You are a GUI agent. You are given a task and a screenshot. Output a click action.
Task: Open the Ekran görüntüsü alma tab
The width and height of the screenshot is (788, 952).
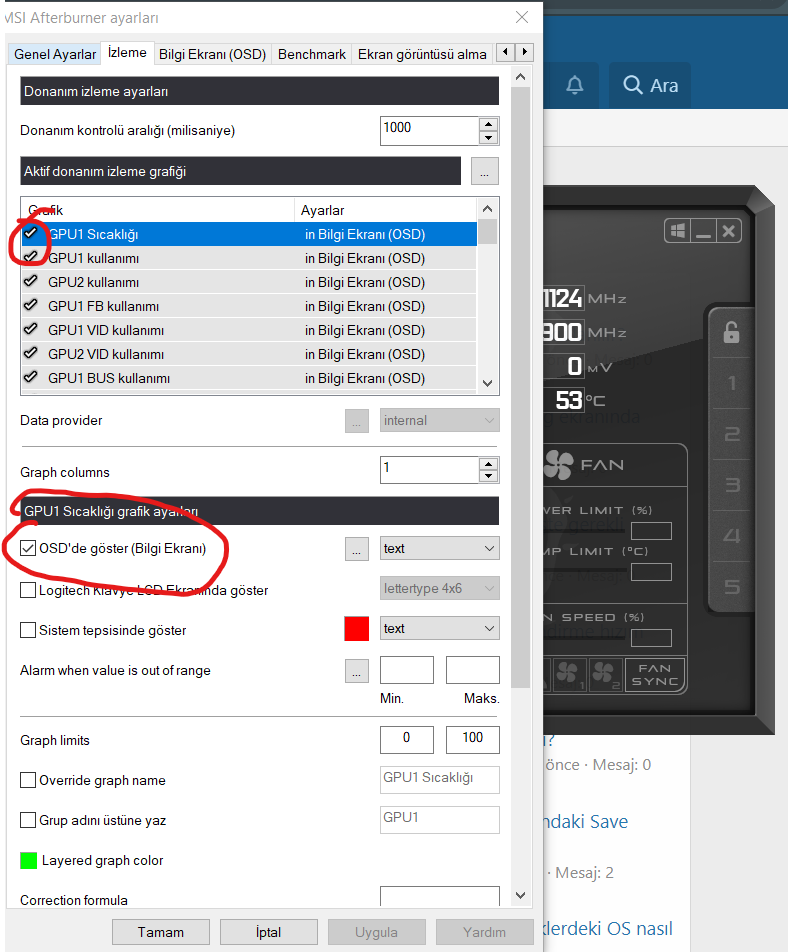point(422,54)
